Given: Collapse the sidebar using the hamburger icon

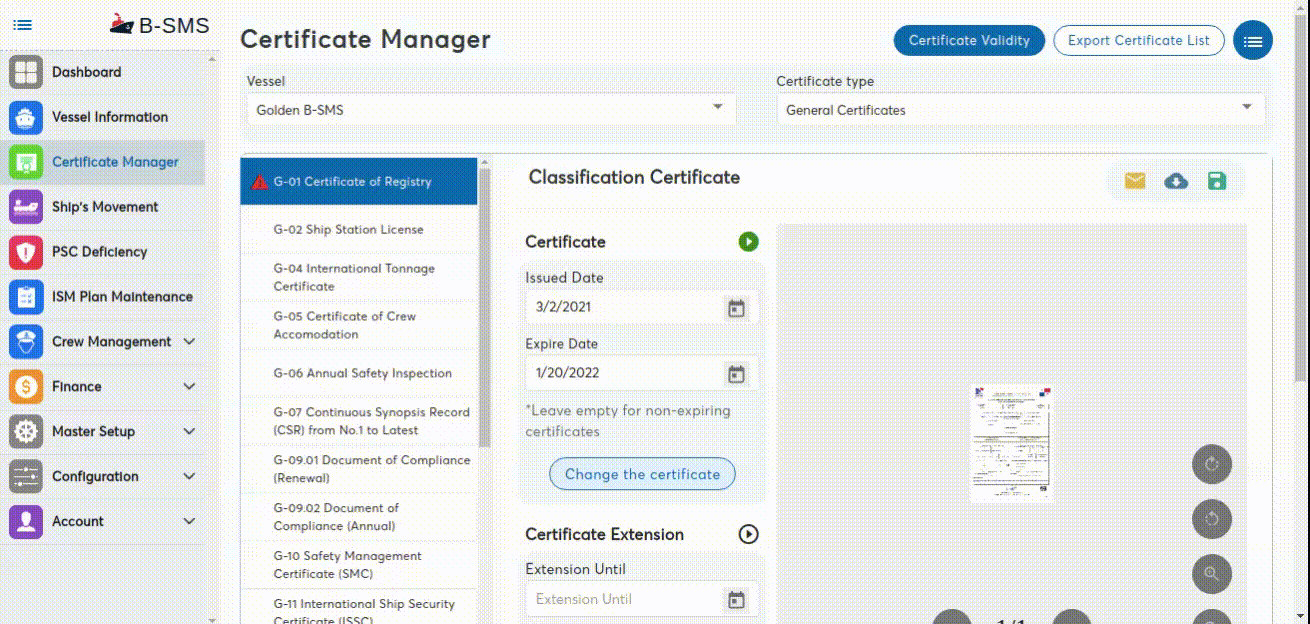Looking at the screenshot, I should (x=22, y=24).
